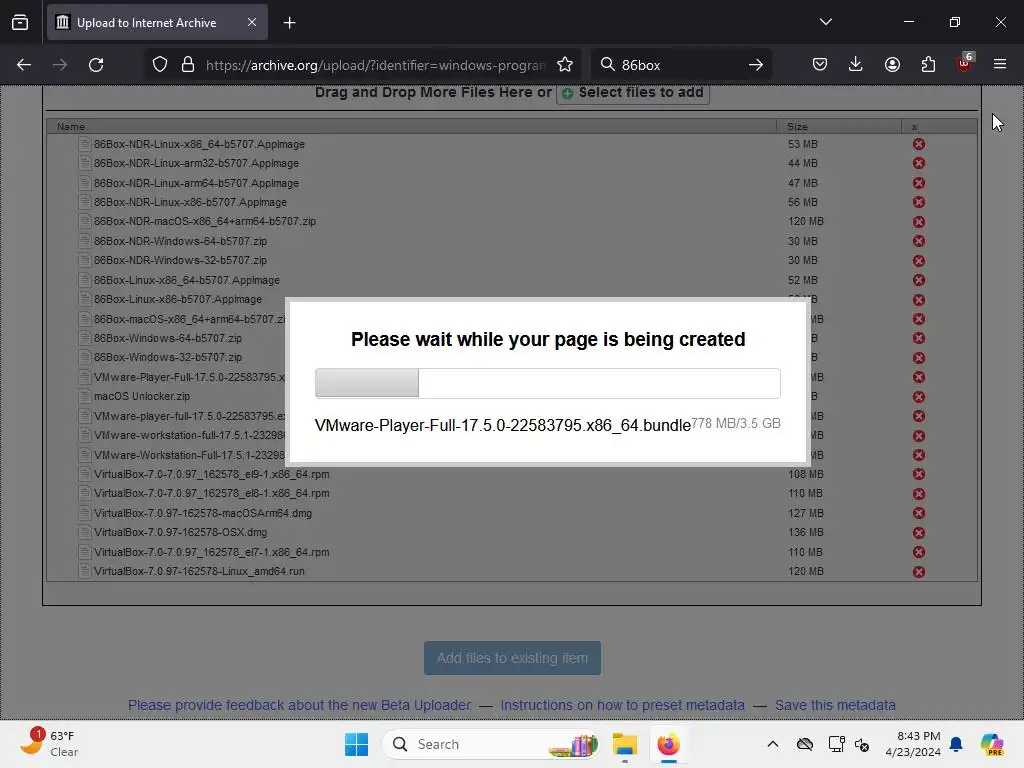Open browser extensions menu

point(928,64)
